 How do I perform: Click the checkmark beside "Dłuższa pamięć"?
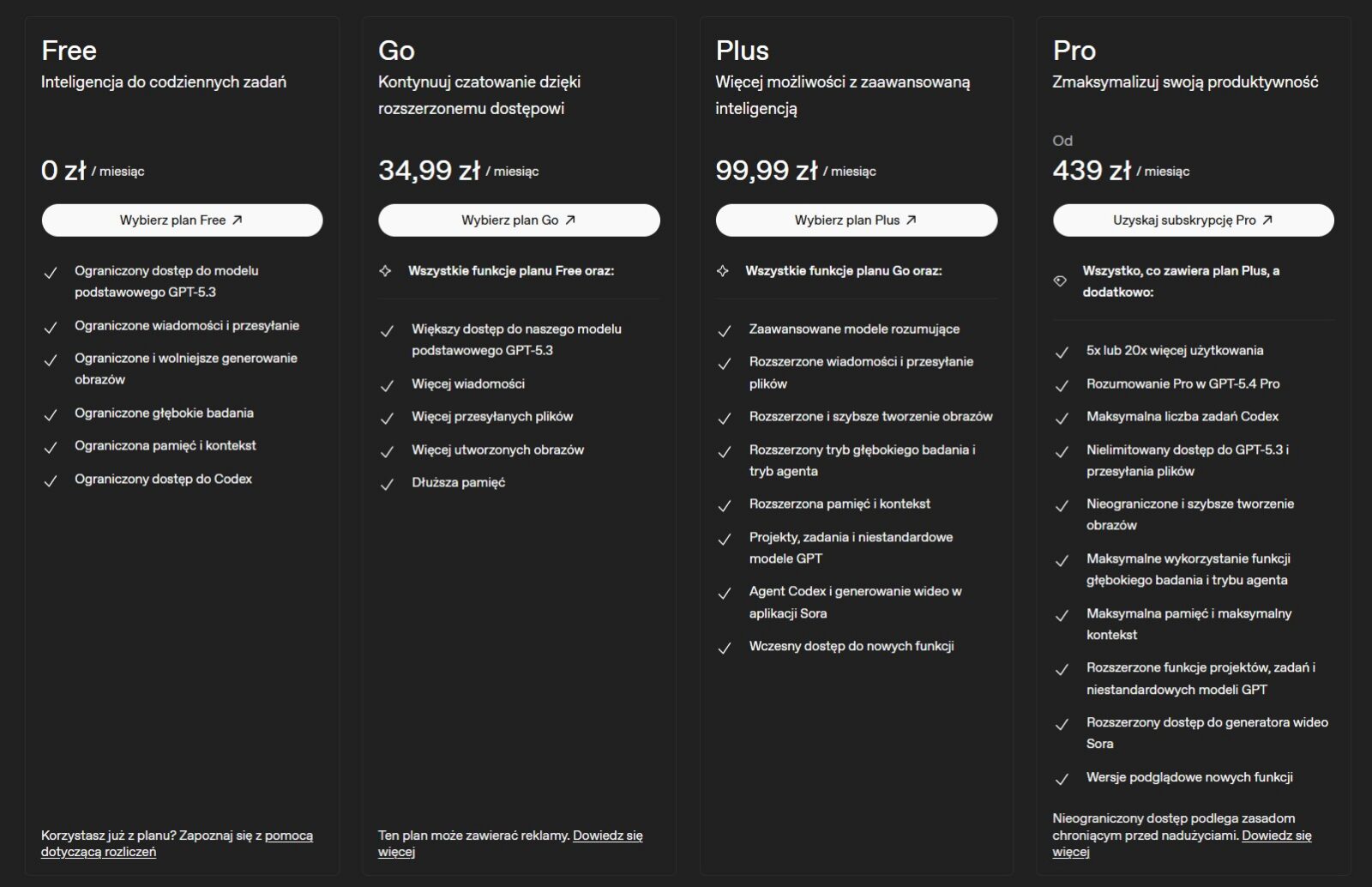(x=388, y=484)
